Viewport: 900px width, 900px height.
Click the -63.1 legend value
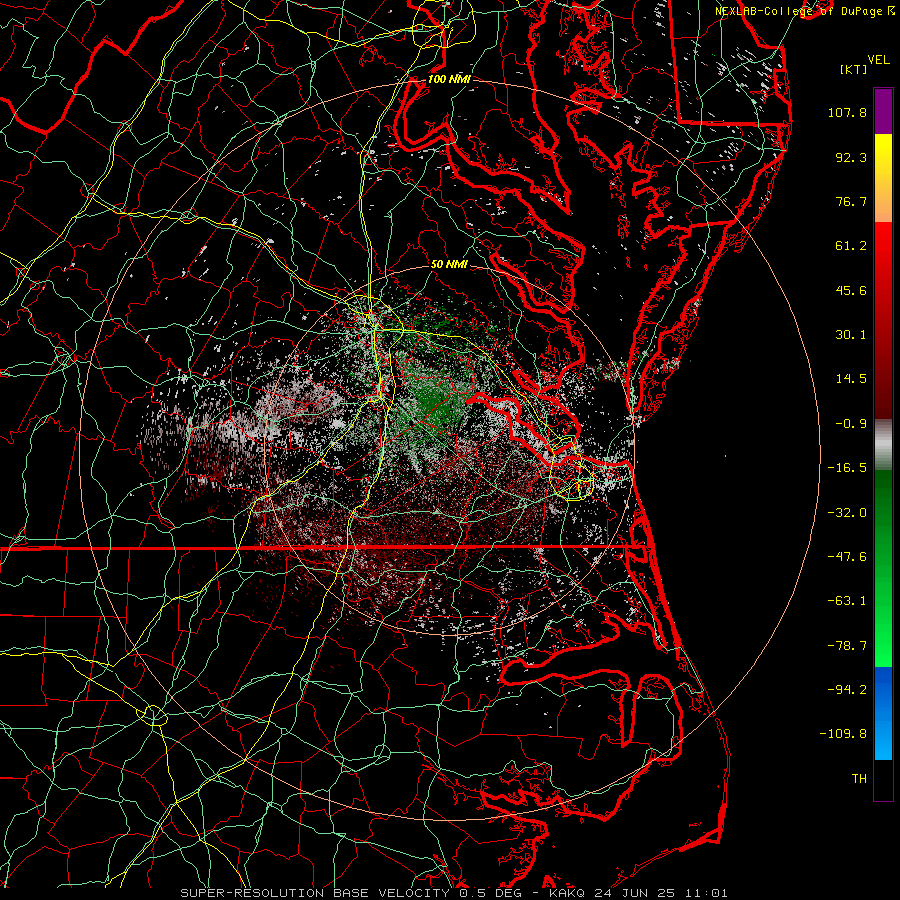click(847, 601)
